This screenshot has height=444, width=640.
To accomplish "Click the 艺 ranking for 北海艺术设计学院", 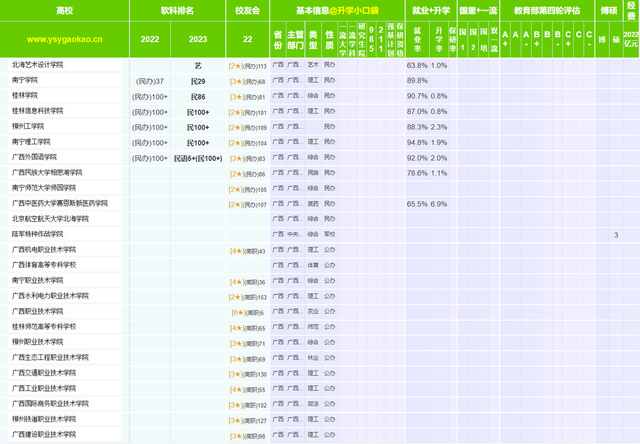I will click(198, 66).
